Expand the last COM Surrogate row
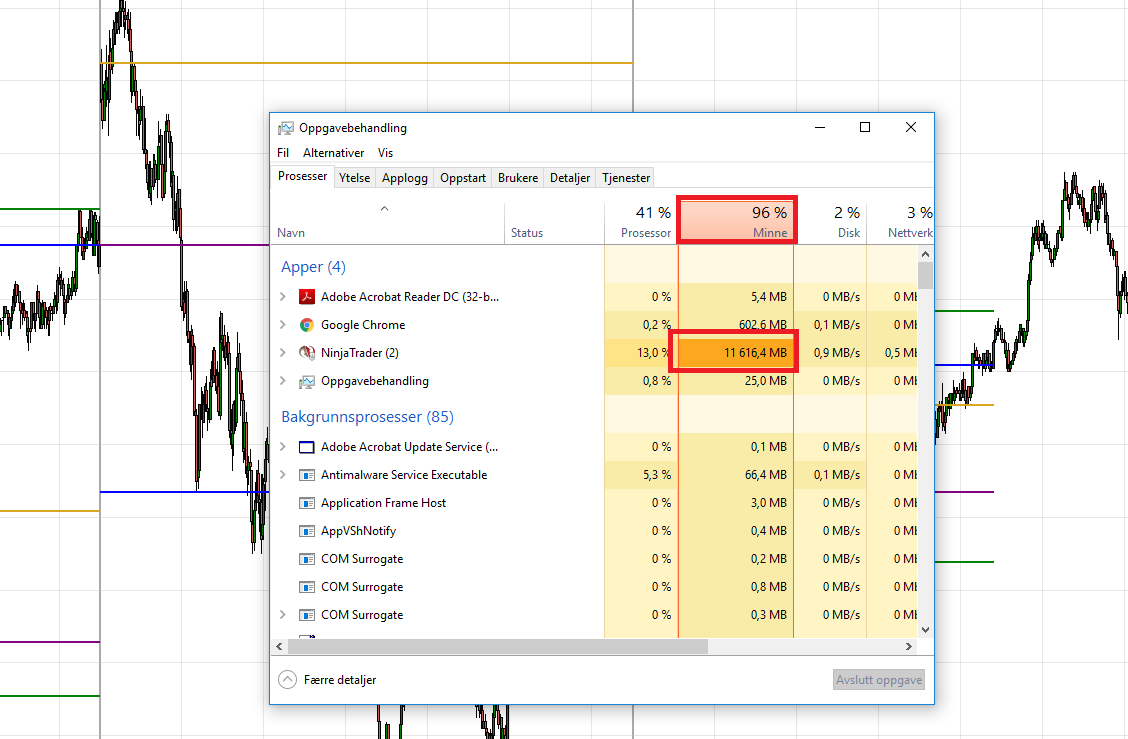Viewport: 1128px width, 739px height. point(283,615)
